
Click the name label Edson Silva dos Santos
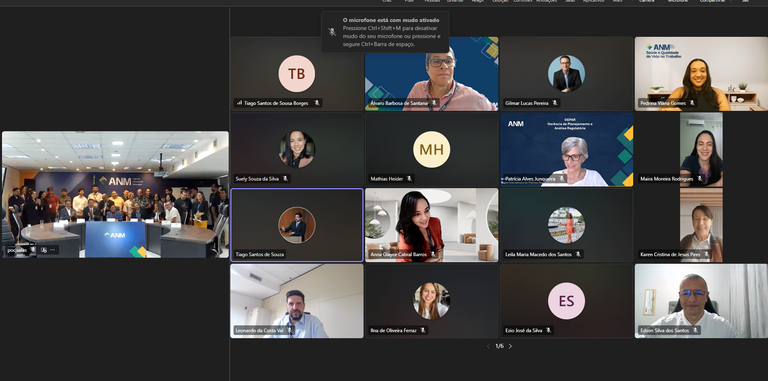664,331
